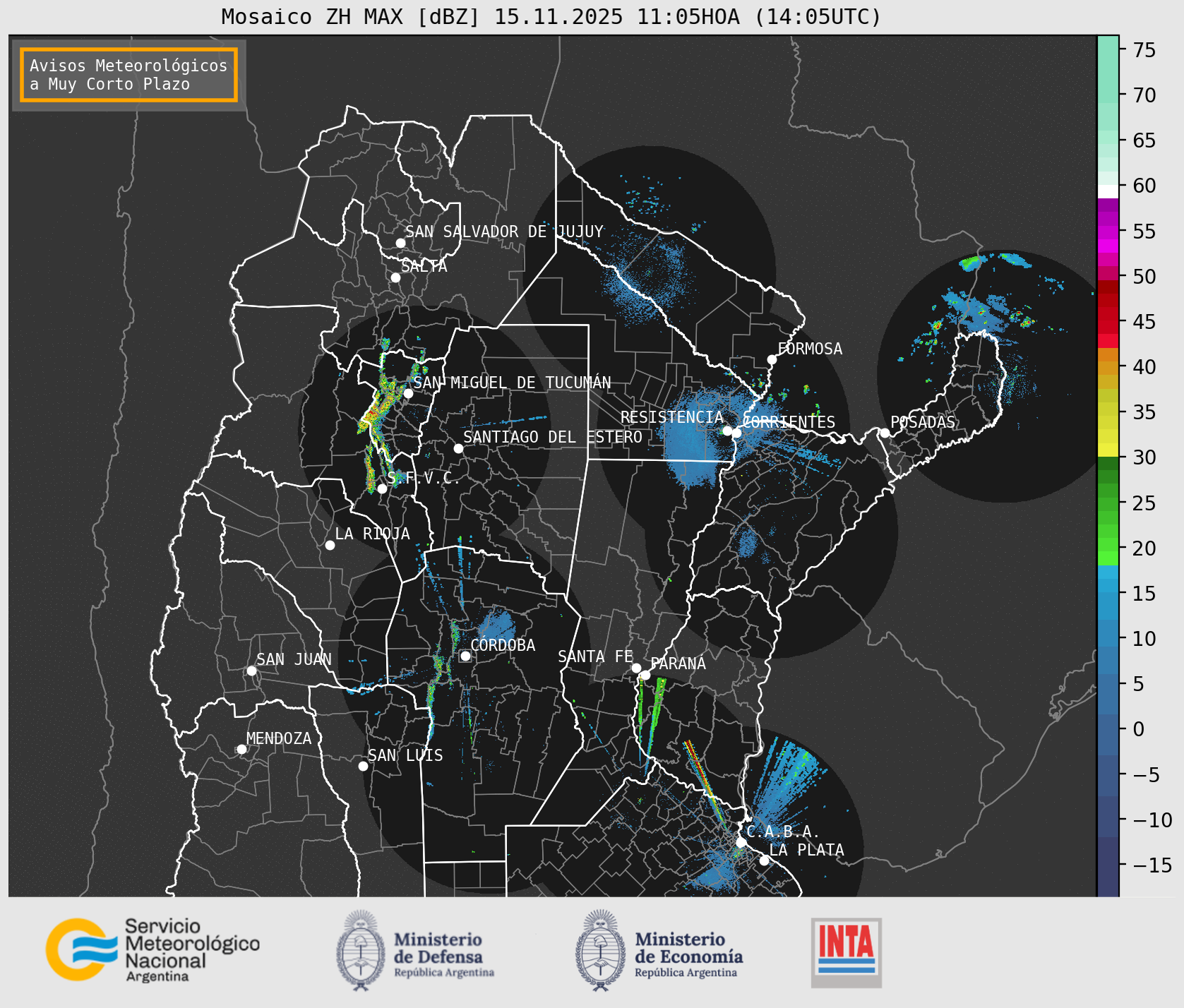Click the SAN MIGUEL DE TUCUMÁN label
This screenshot has width=1184, height=1008.
tap(513, 383)
